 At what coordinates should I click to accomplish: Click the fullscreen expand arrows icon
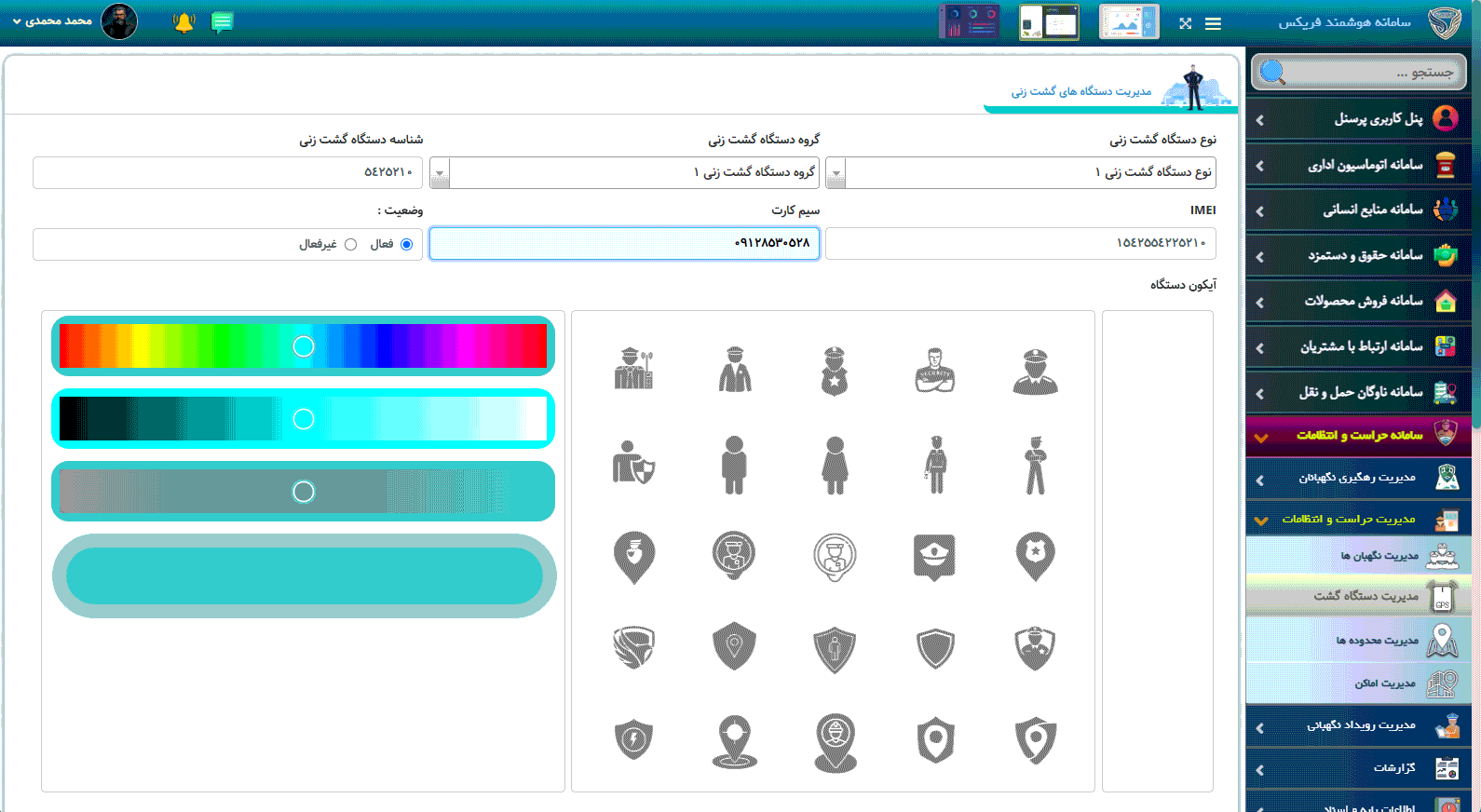pos(1185,23)
